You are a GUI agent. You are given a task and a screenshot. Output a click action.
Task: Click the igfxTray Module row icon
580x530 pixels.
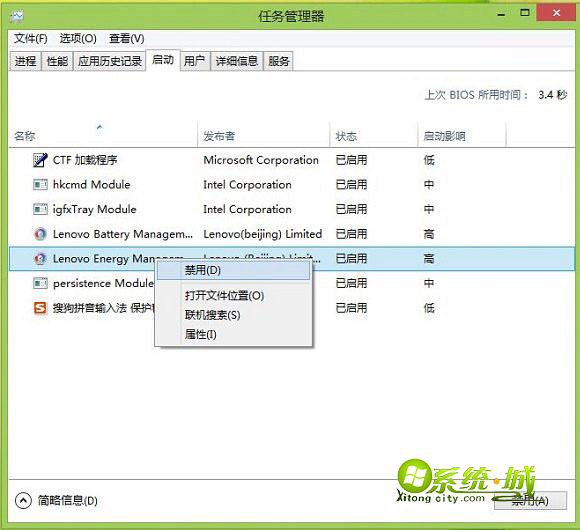click(40, 209)
